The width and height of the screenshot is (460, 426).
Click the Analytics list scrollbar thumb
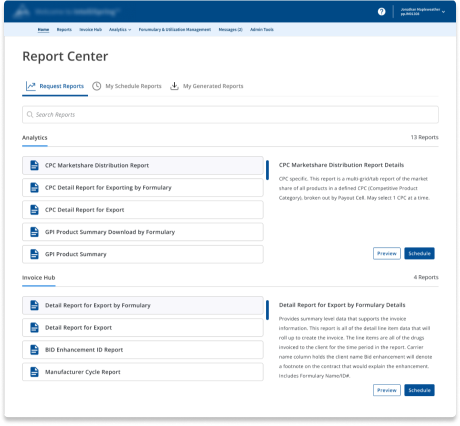[x=267, y=170]
